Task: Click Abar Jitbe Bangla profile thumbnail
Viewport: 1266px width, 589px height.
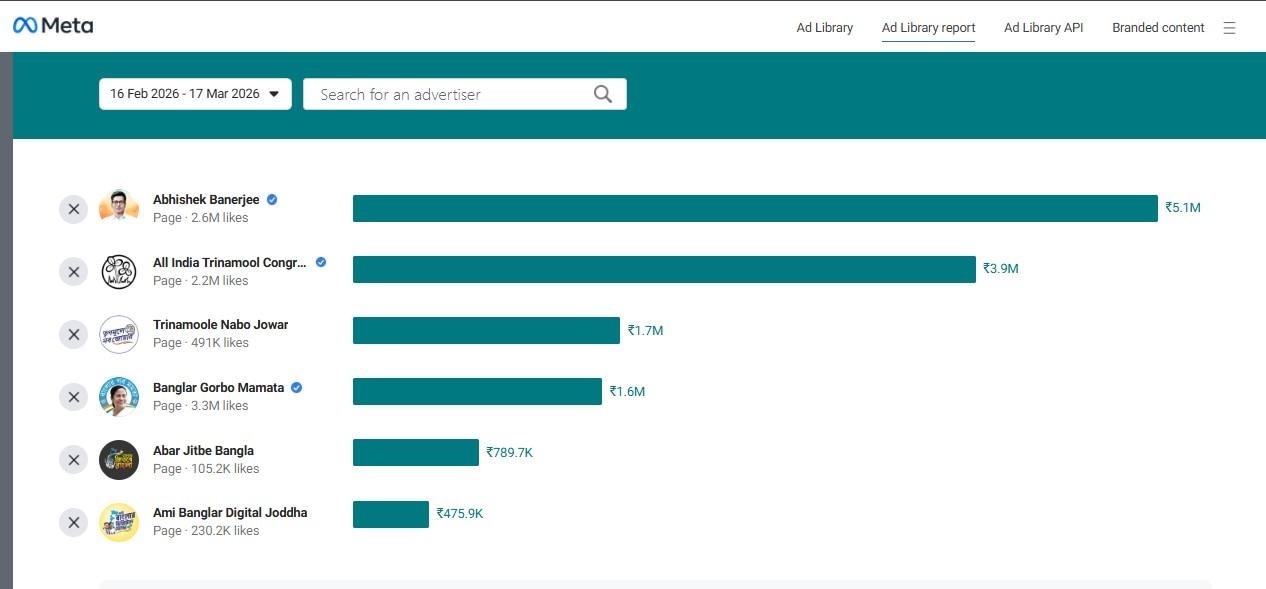Action: pyautogui.click(x=119, y=460)
